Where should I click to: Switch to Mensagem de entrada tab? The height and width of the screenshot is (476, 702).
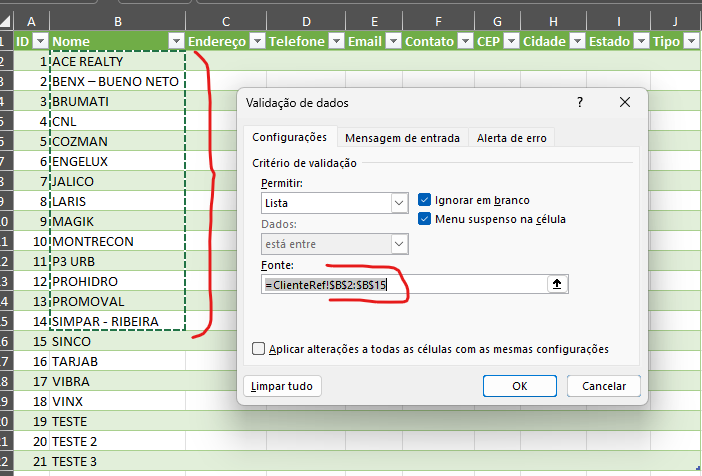point(401,138)
